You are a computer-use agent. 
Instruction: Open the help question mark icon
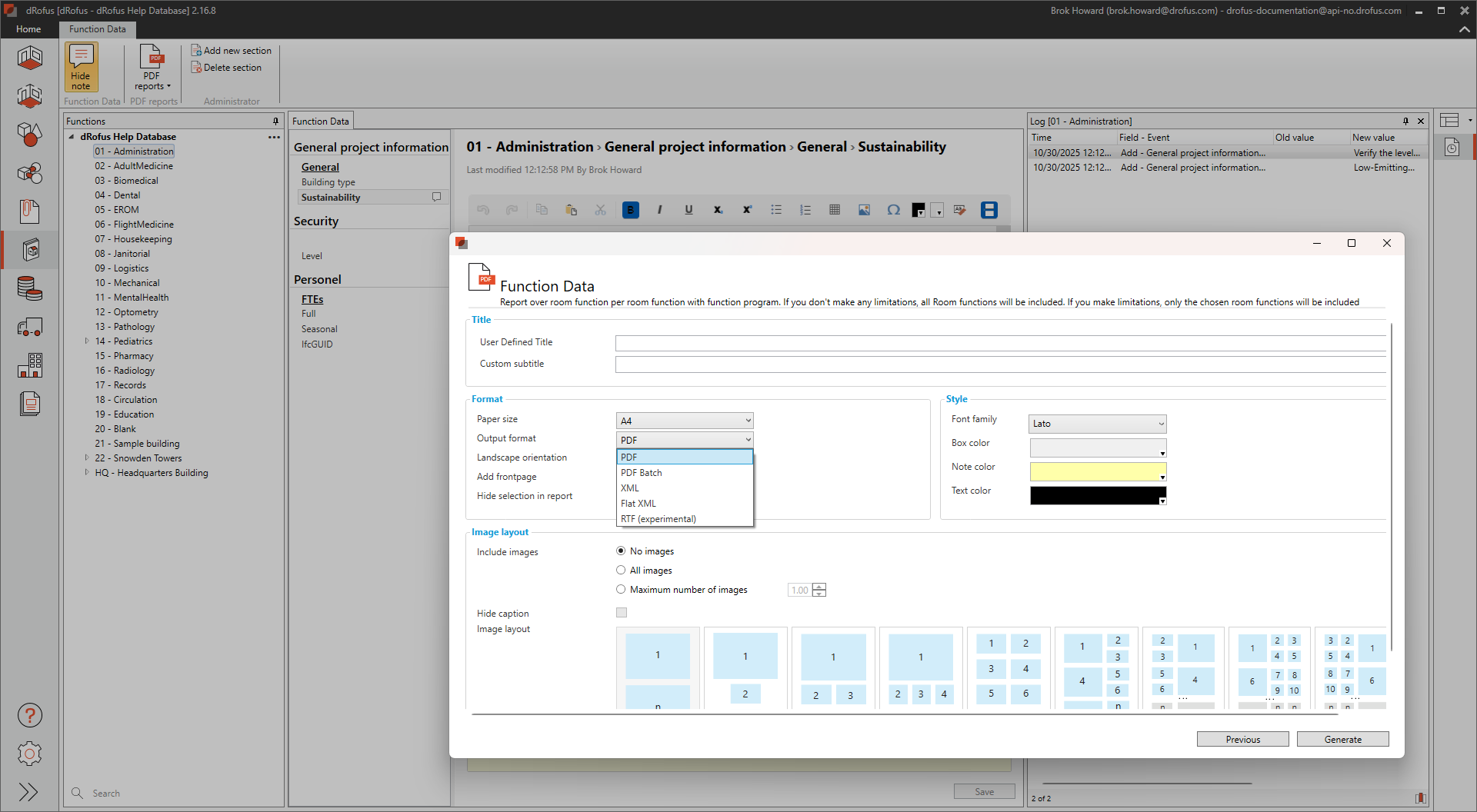[29, 715]
